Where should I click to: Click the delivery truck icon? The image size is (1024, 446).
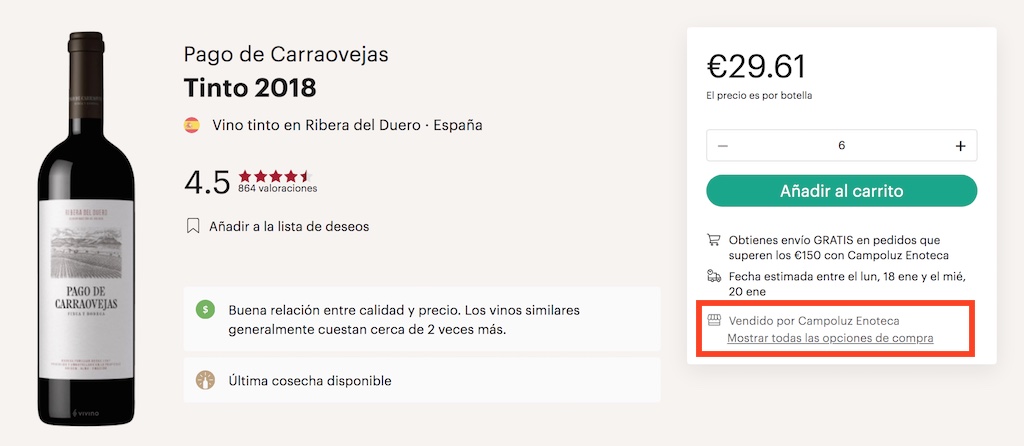tap(714, 276)
